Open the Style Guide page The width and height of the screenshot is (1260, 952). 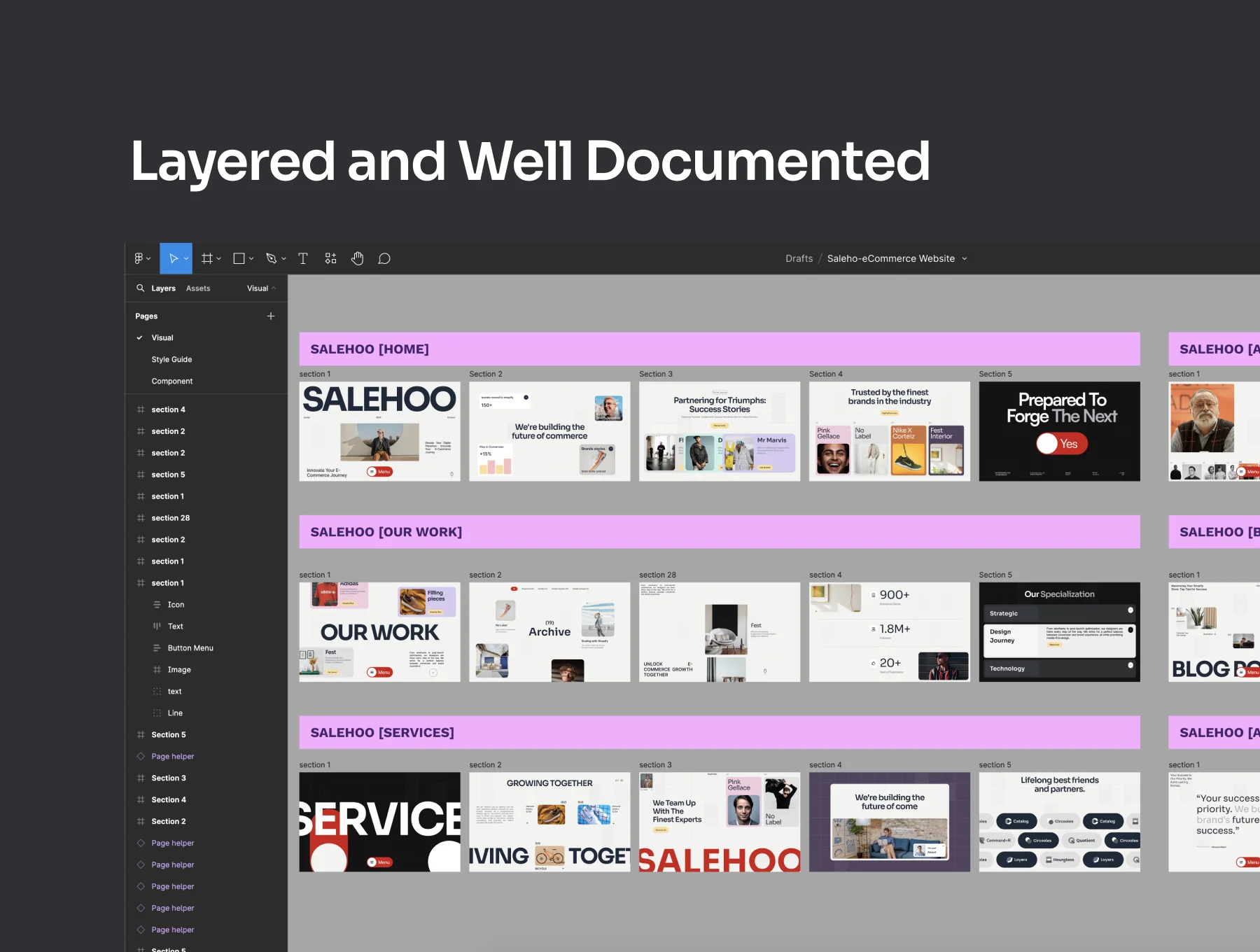(171, 359)
